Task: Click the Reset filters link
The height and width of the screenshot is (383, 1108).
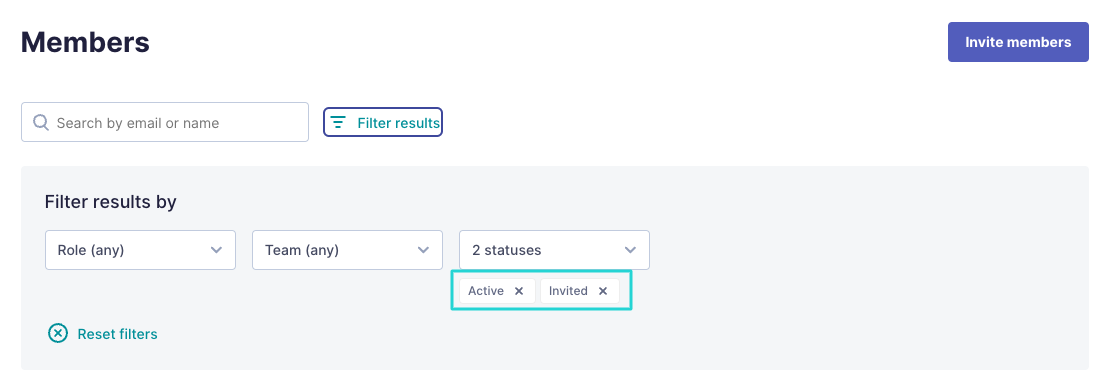Action: point(117,334)
